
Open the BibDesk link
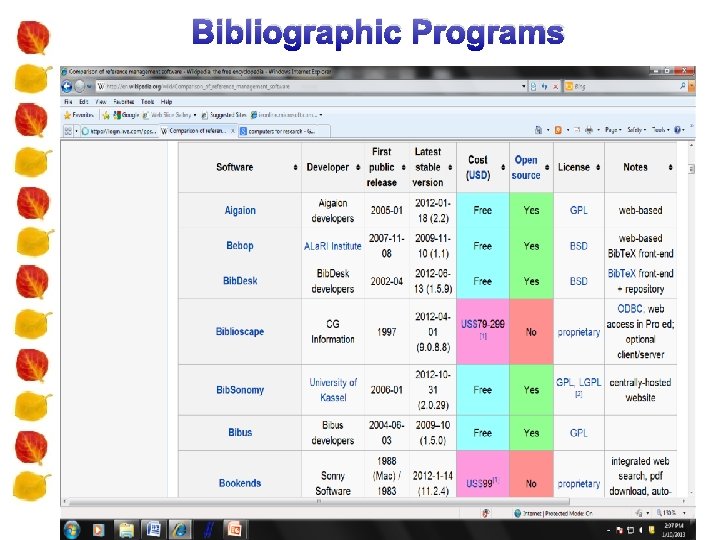coord(240,281)
